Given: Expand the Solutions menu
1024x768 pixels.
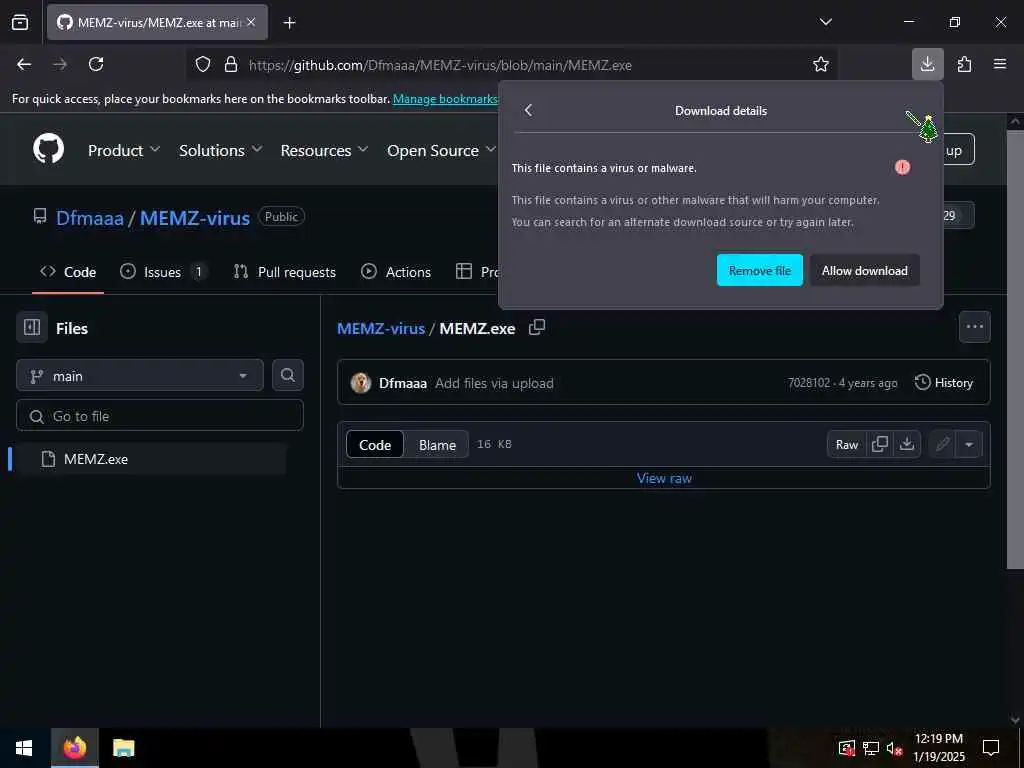Looking at the screenshot, I should 221,150.
